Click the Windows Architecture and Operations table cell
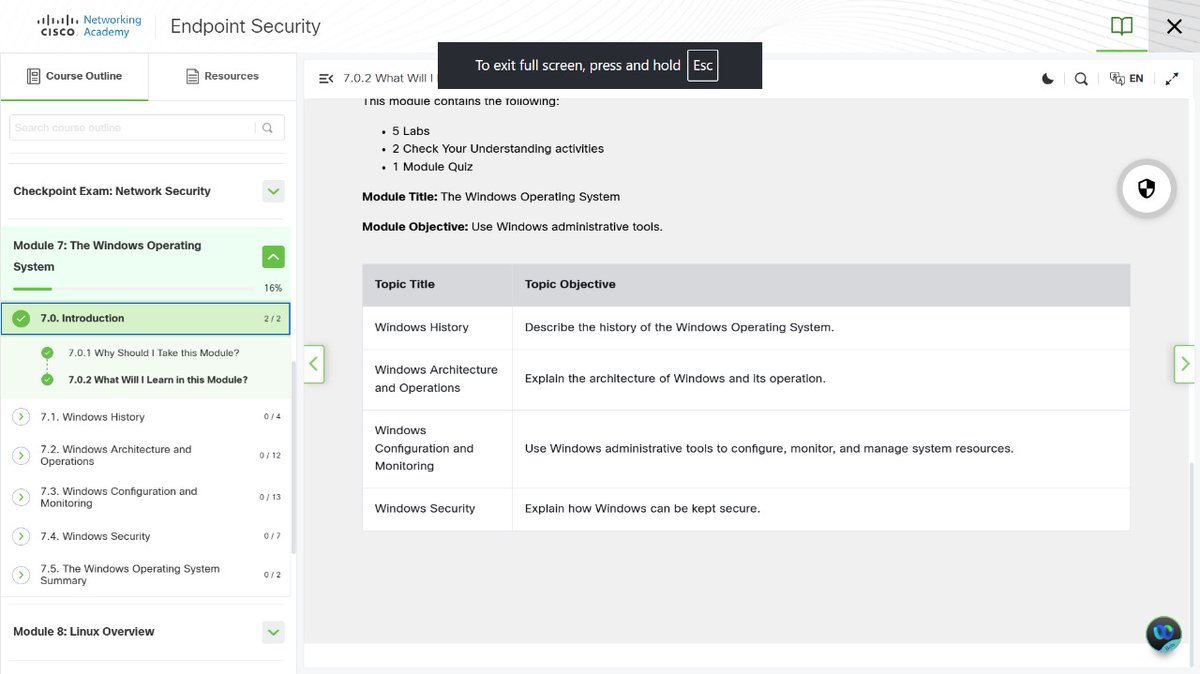The image size is (1200, 674). [x=437, y=379]
